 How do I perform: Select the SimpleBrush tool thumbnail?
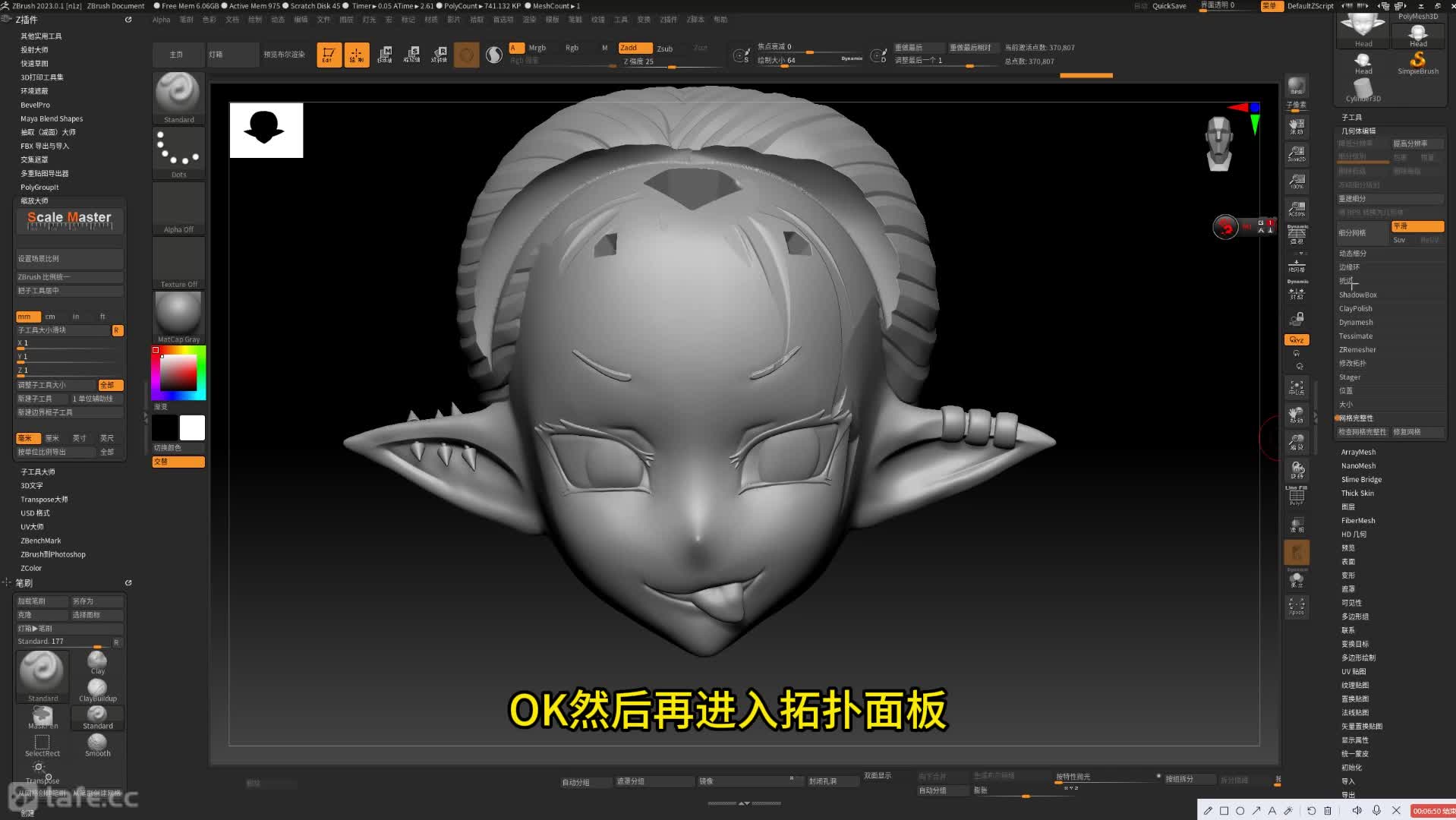1418,63
